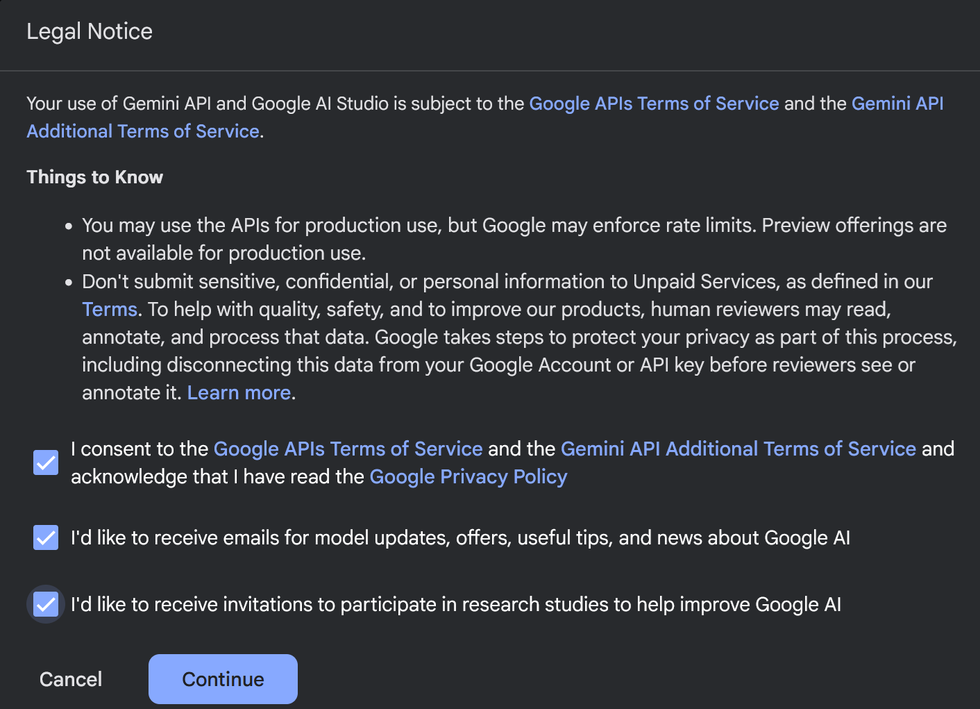Click the research studies invitation label text
The image size is (980, 709).
[455, 604]
